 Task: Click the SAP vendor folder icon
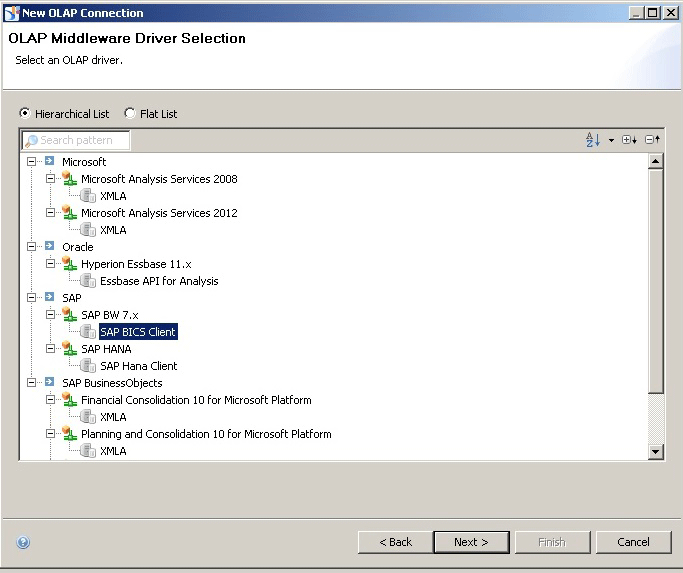50,297
